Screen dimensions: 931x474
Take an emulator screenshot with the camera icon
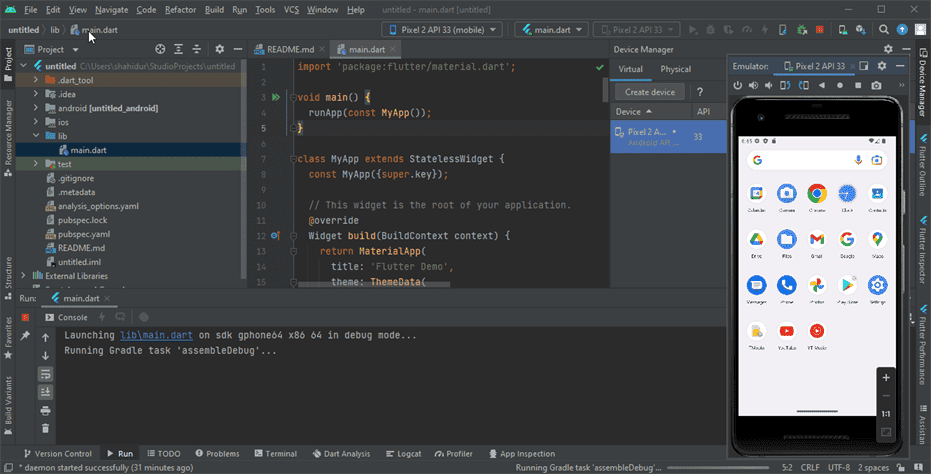pyautogui.click(x=876, y=86)
